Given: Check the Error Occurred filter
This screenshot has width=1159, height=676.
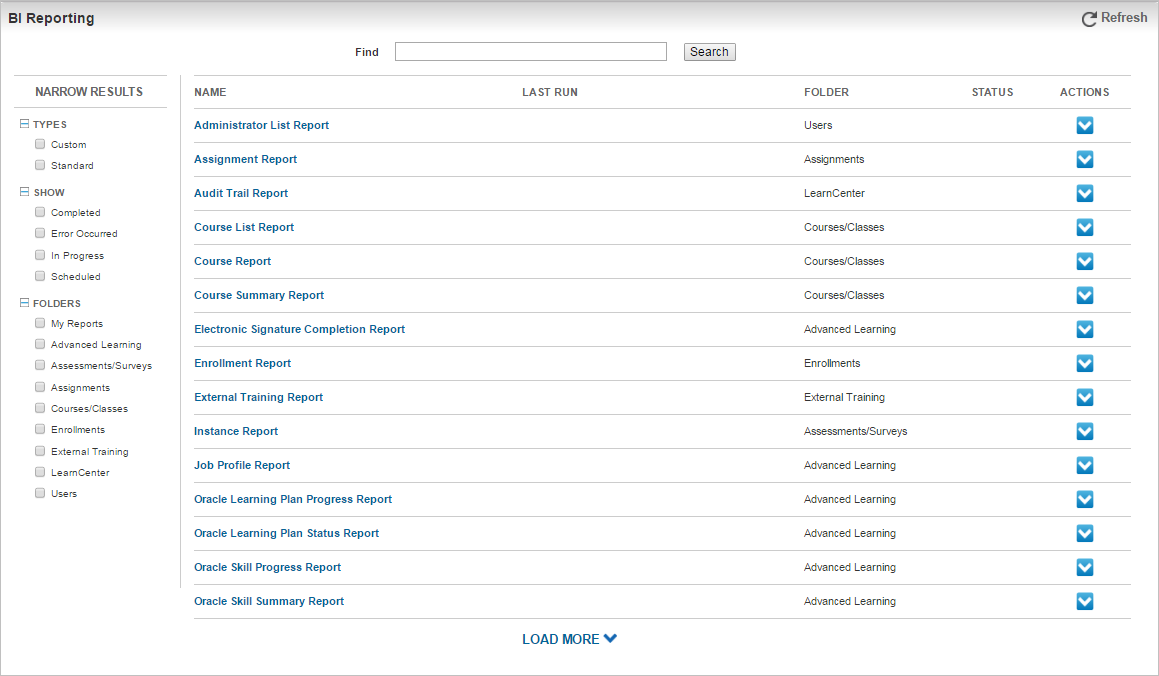Looking at the screenshot, I should (x=40, y=233).
